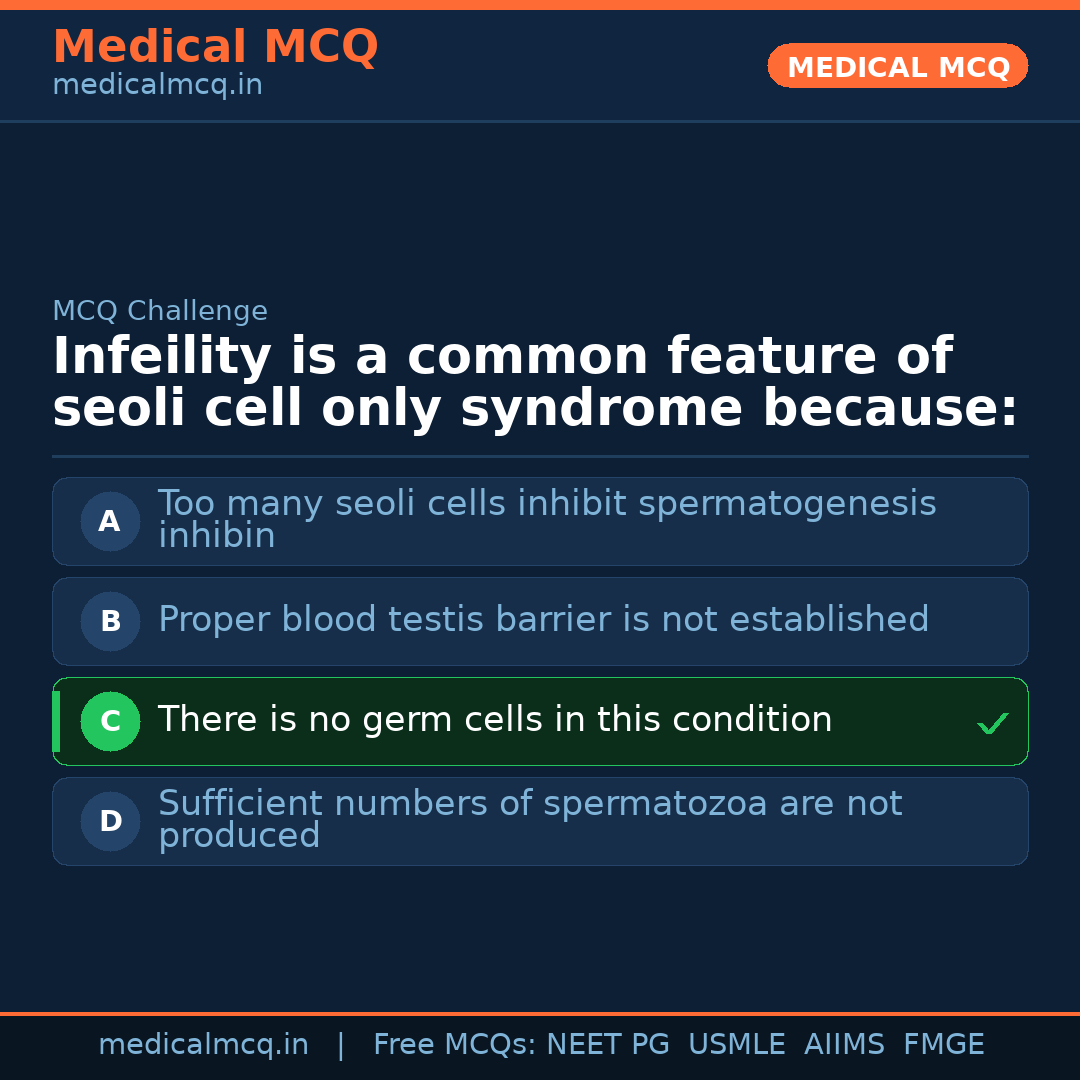Viewport: 1080px width, 1080px height.
Task: Click the question heading about infertility
Action: tap(535, 383)
